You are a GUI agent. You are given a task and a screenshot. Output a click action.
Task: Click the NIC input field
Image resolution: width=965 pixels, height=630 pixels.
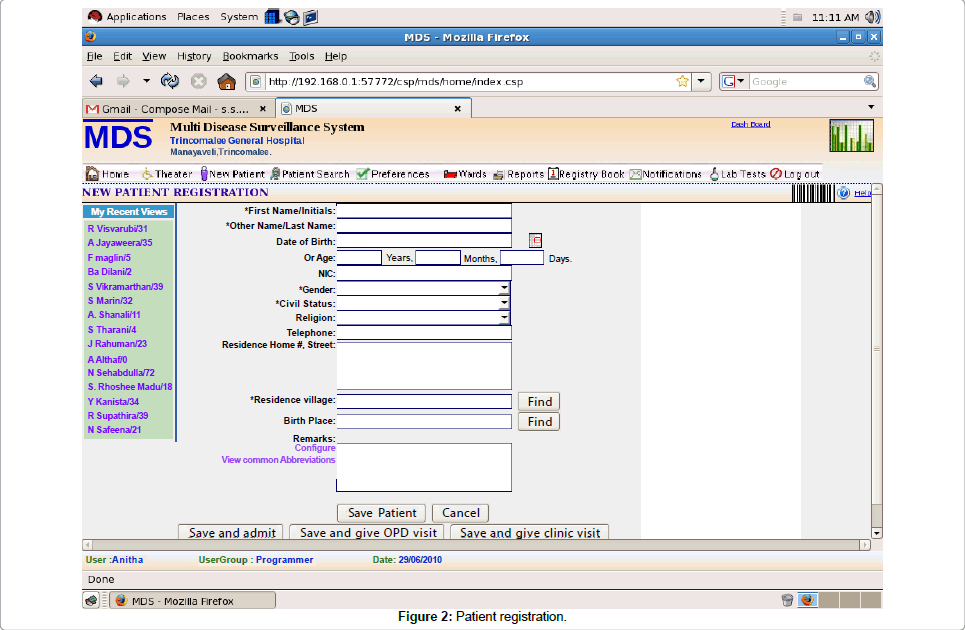(x=424, y=273)
